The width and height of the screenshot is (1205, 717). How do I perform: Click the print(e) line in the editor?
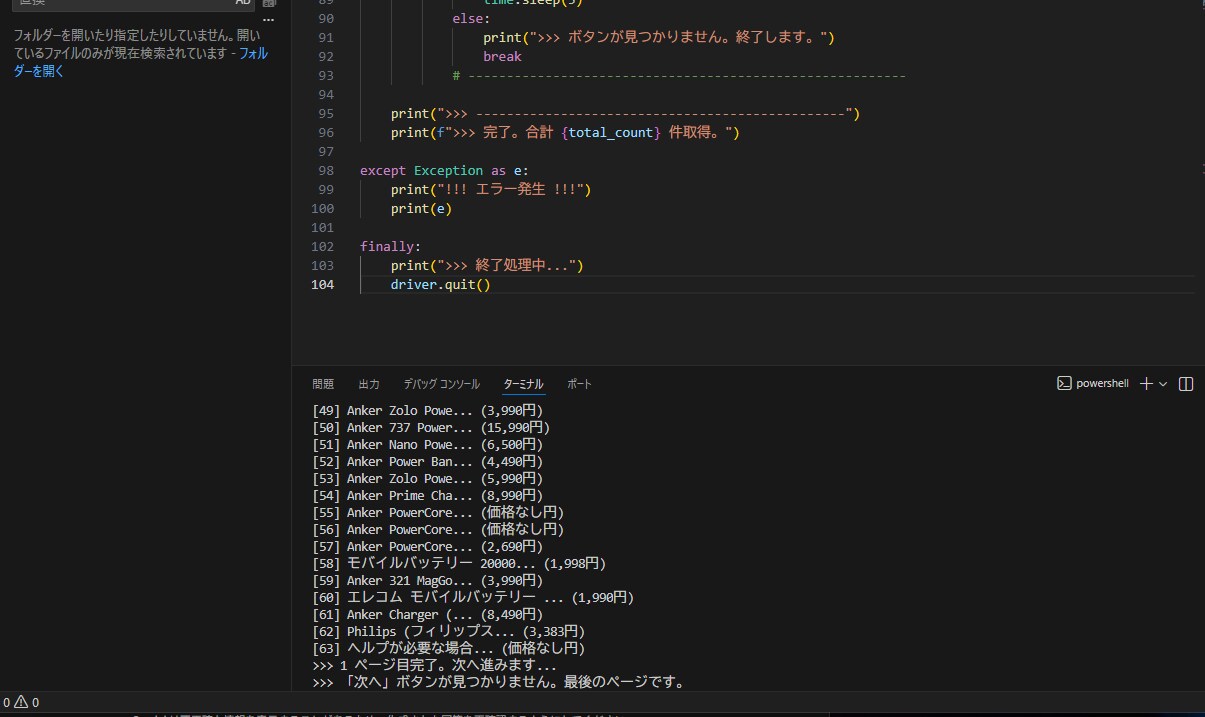tap(421, 209)
